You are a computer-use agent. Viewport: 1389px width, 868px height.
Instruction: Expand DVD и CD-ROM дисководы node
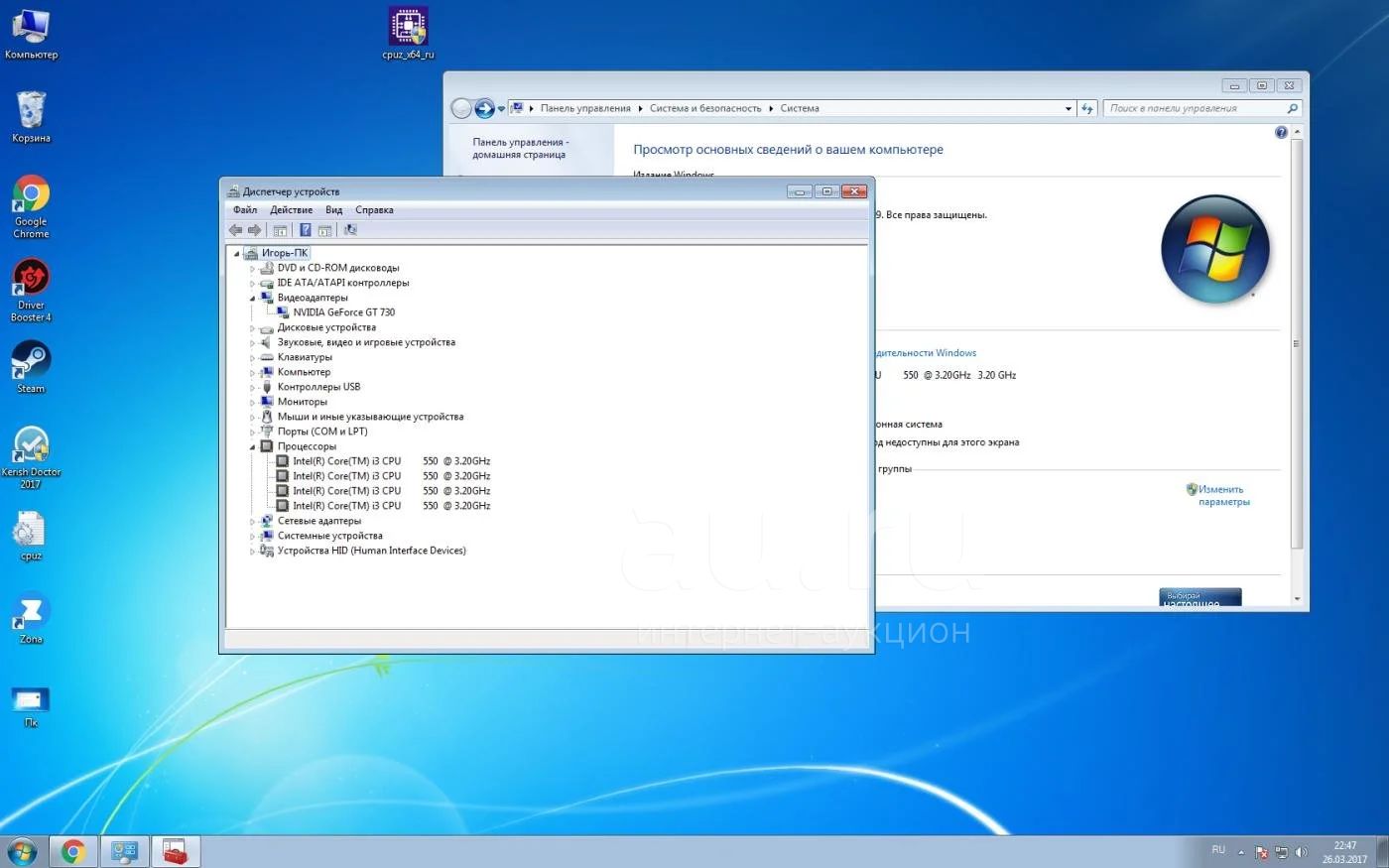(252, 269)
